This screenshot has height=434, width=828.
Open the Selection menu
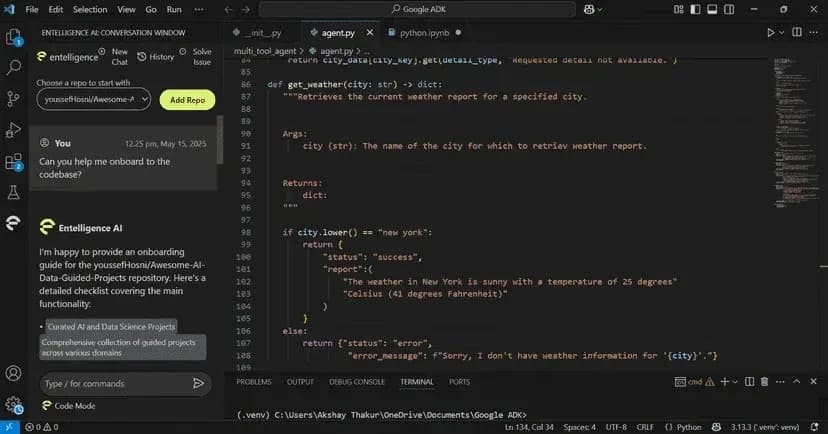click(x=90, y=10)
